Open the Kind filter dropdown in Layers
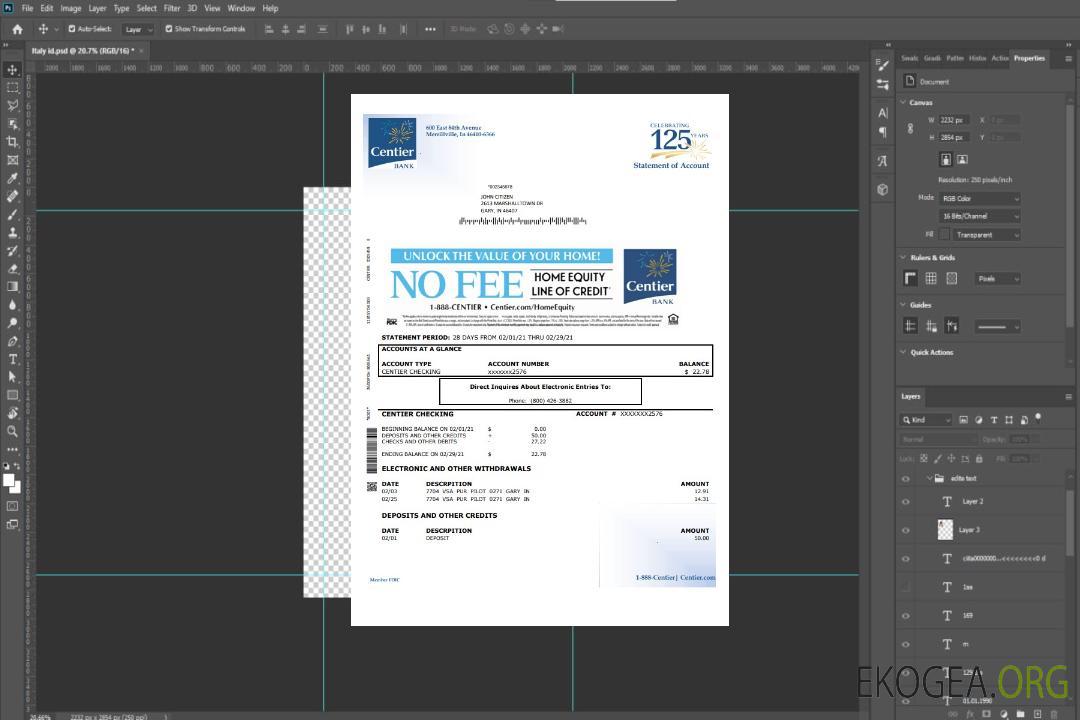1080x720 pixels. (x=926, y=420)
